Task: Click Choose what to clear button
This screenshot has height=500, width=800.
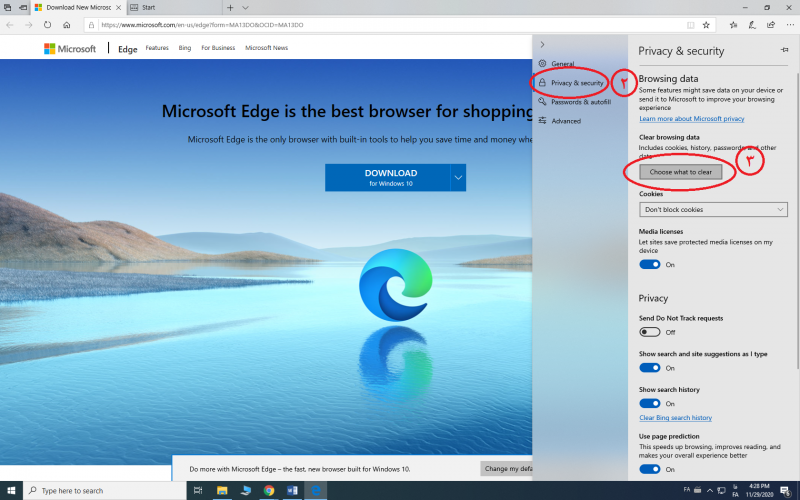Action: pyautogui.click(x=680, y=172)
